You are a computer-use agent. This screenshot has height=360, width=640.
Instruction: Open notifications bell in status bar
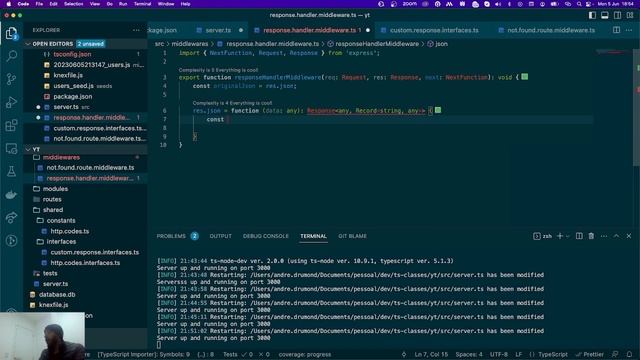pyautogui.click(x=629, y=354)
